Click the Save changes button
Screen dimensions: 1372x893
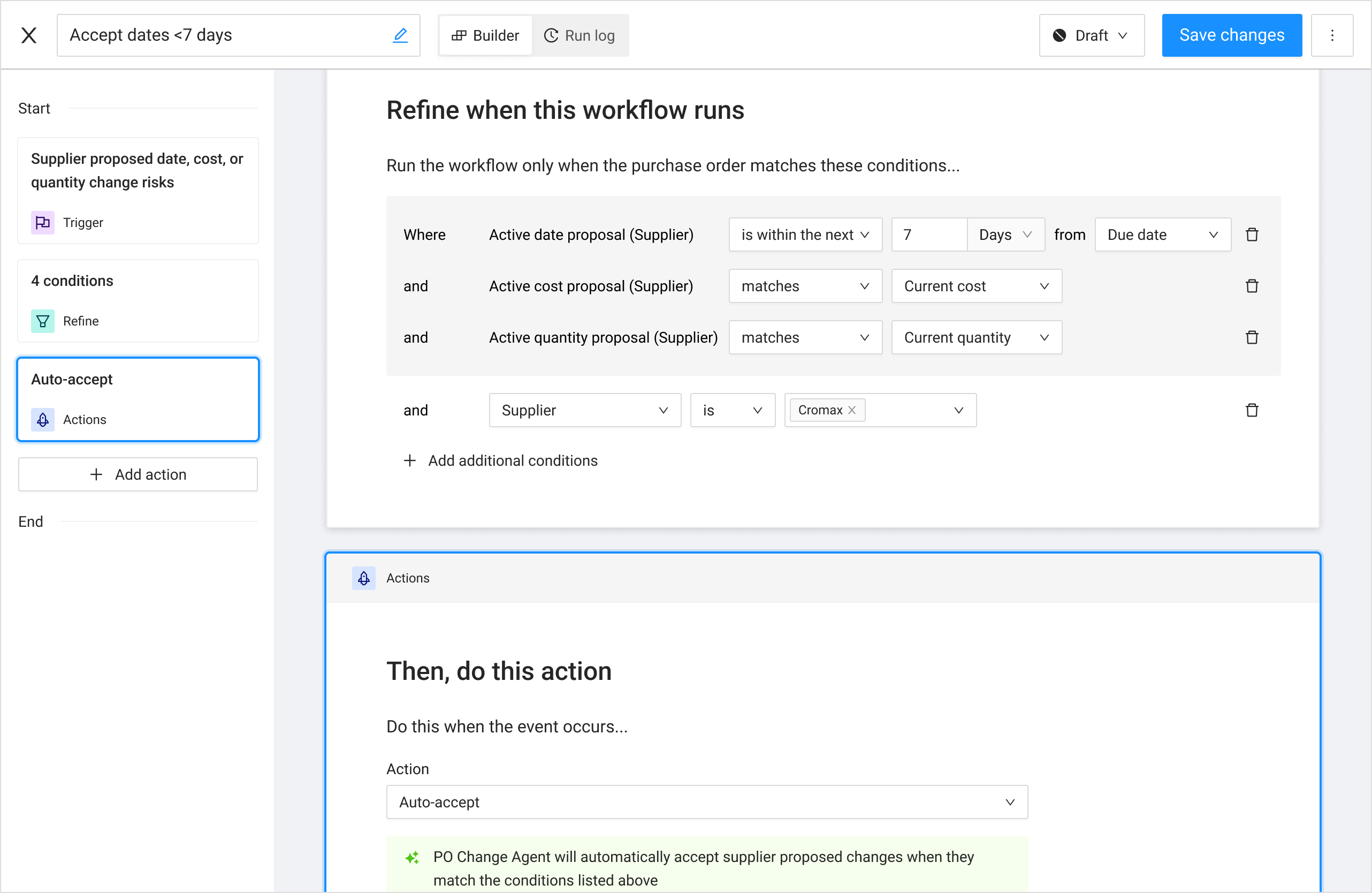click(1231, 35)
